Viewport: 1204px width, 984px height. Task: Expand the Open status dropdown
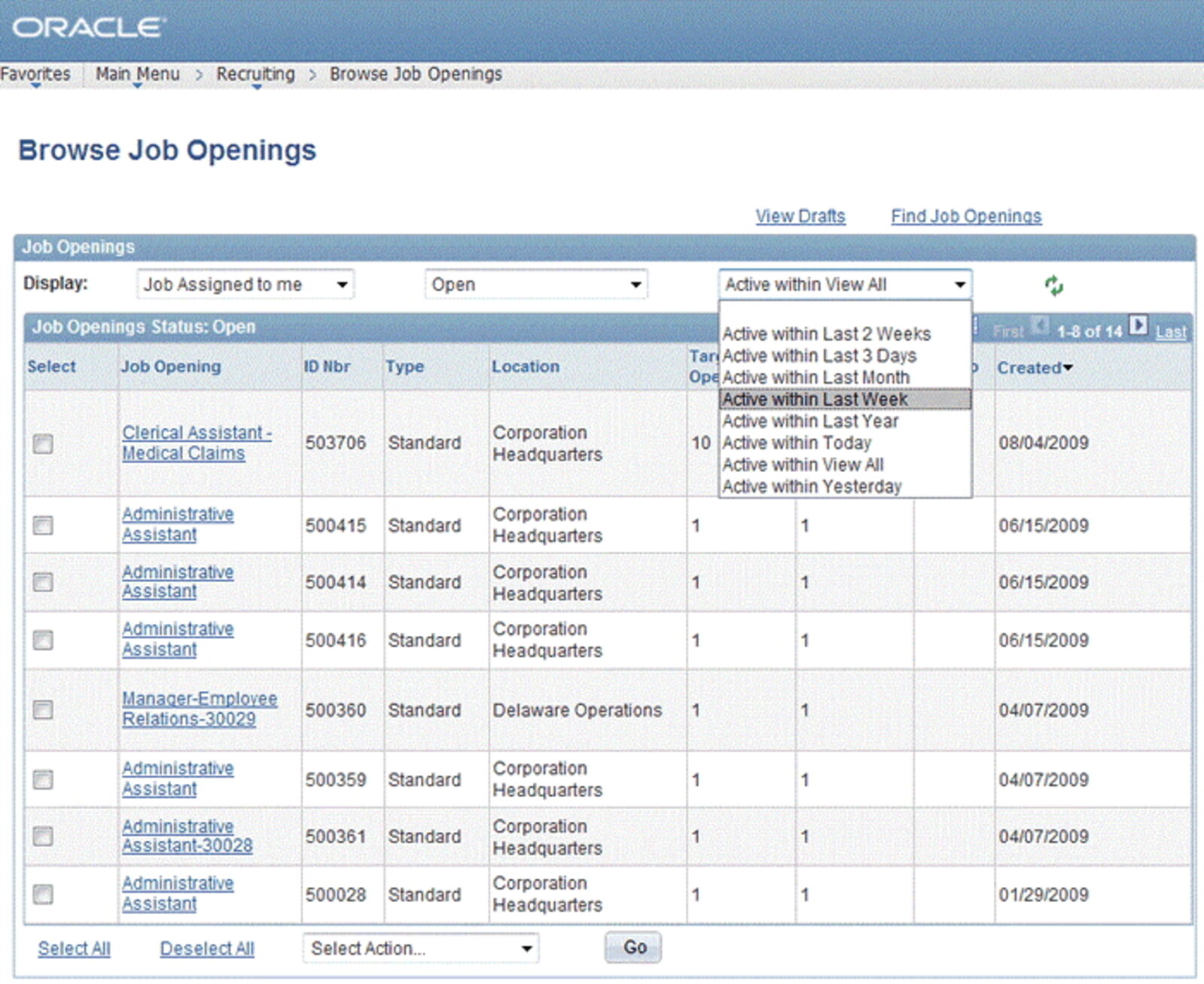pos(535,285)
